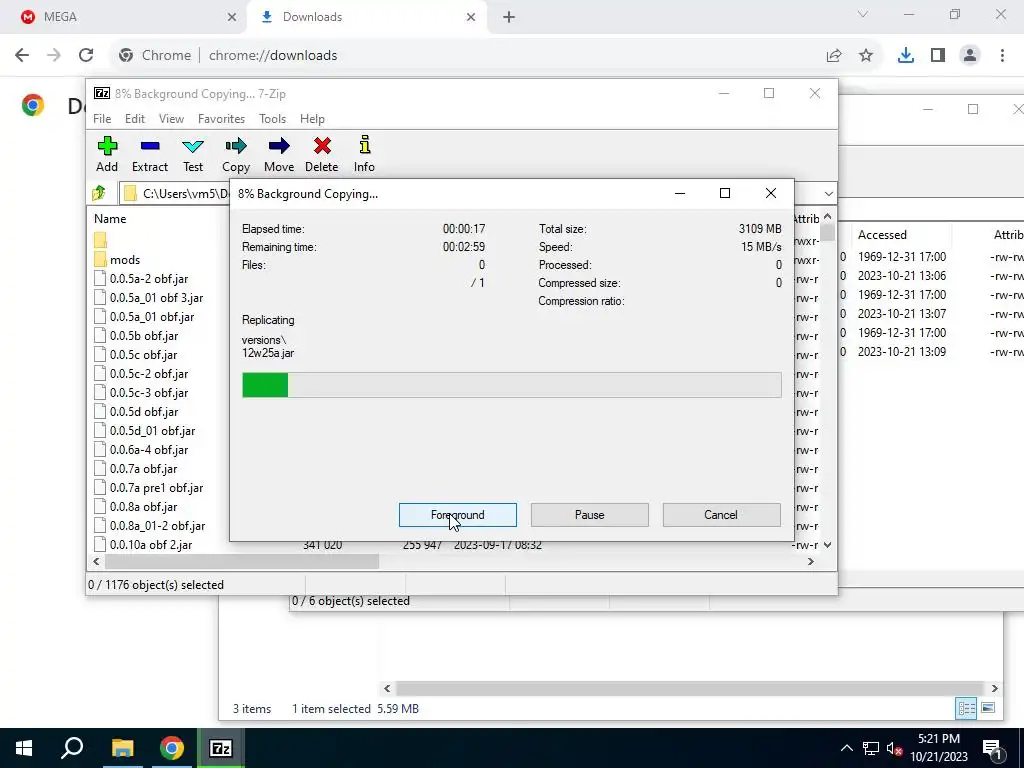
Task: Switch Explorer to details view icon
Action: coord(967,708)
